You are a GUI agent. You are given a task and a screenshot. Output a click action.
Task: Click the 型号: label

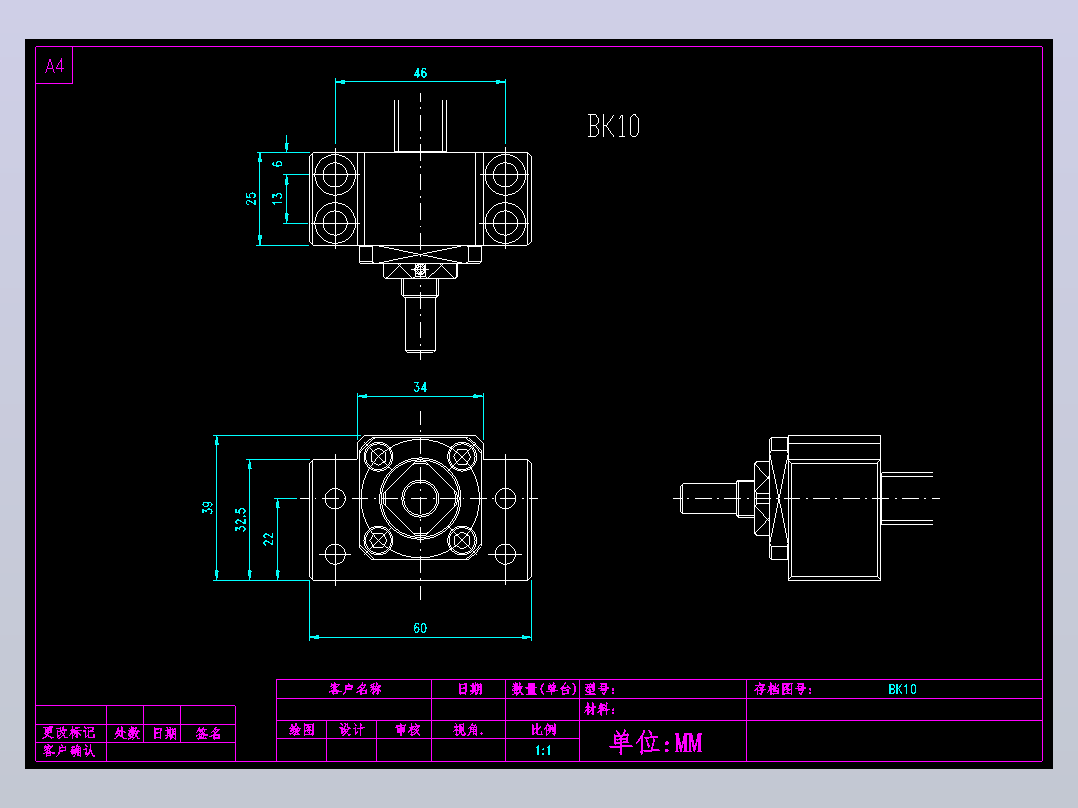[x=600, y=689]
